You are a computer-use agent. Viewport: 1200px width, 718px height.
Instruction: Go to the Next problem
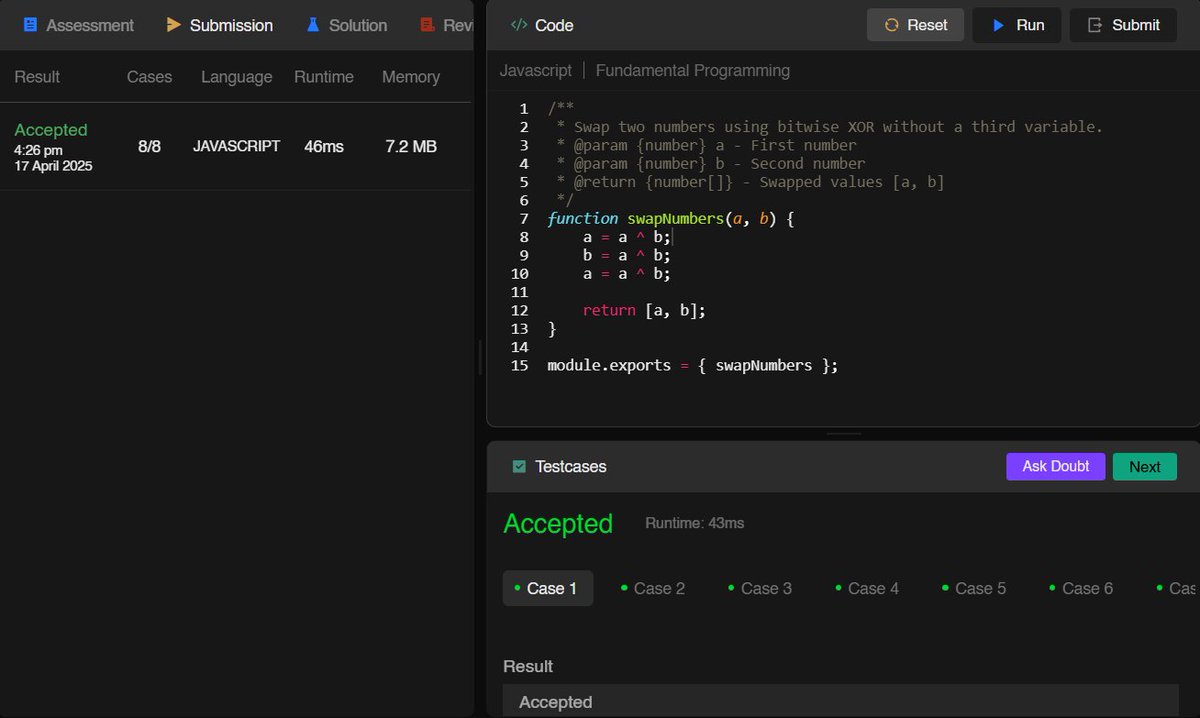pyautogui.click(x=1145, y=466)
